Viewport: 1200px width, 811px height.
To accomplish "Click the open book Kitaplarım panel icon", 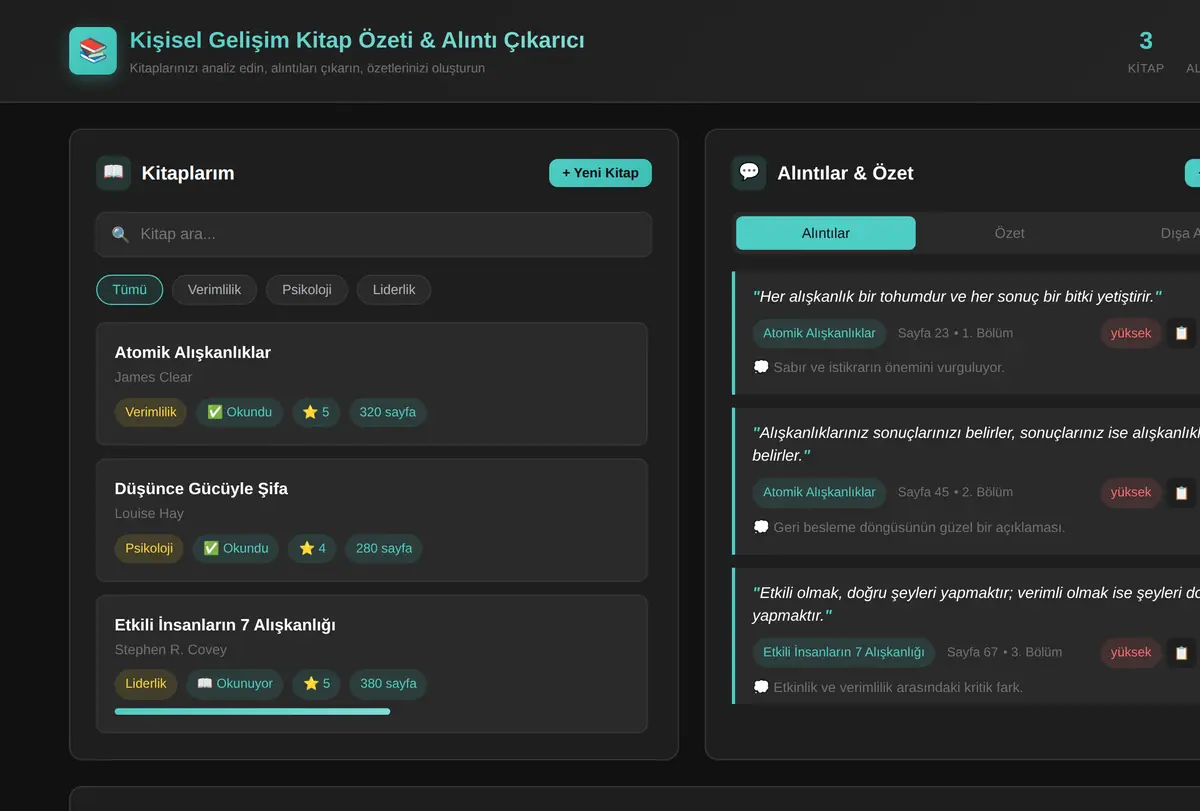I will (x=114, y=173).
